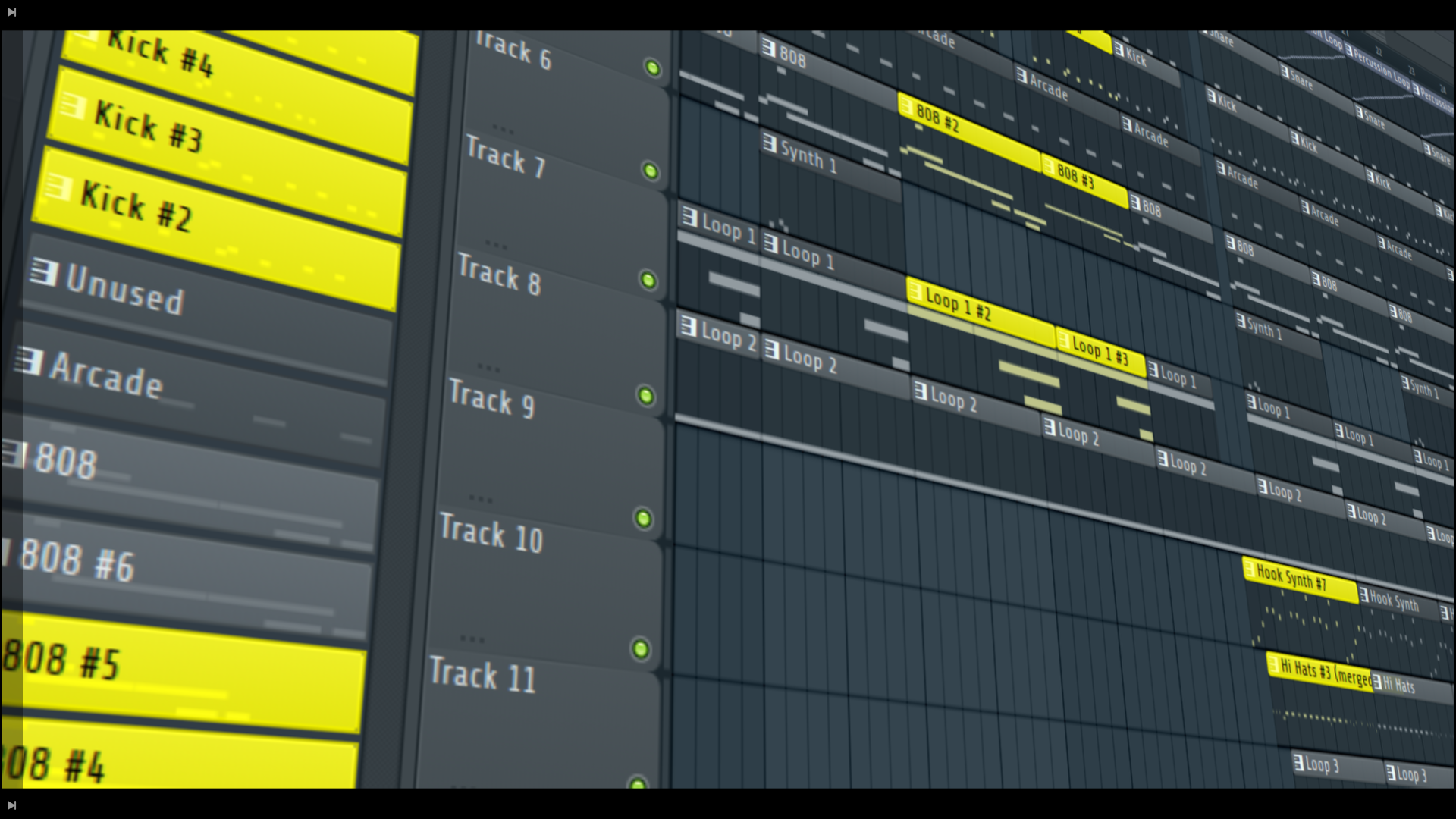Select the leftmost Loop 2 clip
This screenshot has width=1456, height=819.
tap(718, 334)
